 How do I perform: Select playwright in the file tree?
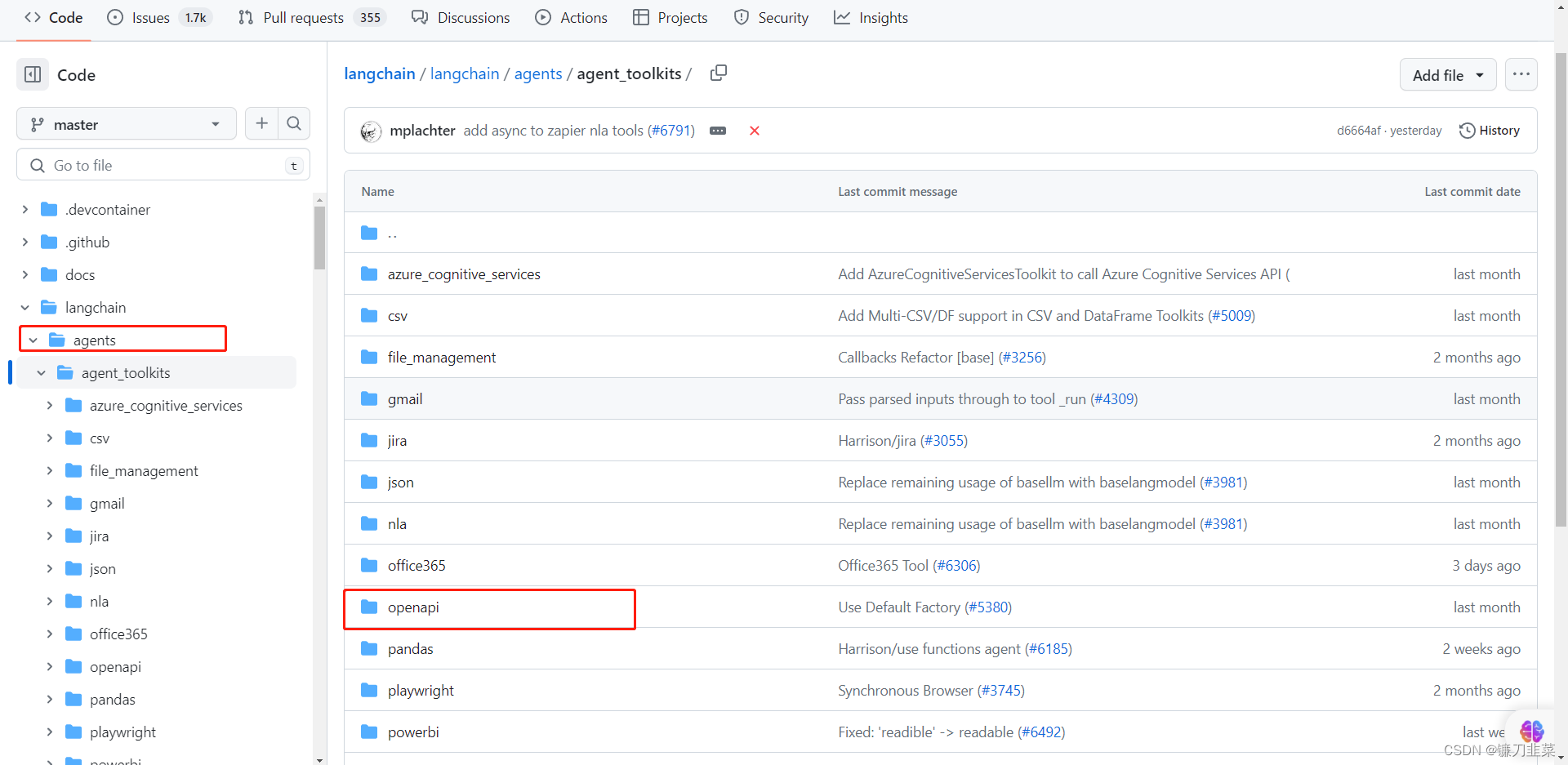[122, 732]
